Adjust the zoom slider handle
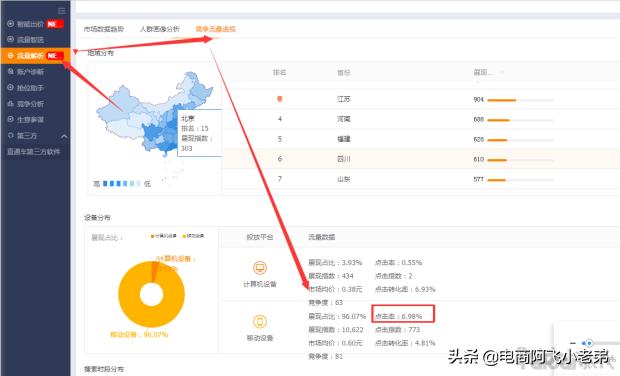The width and height of the screenshot is (620, 376). coord(589,343)
